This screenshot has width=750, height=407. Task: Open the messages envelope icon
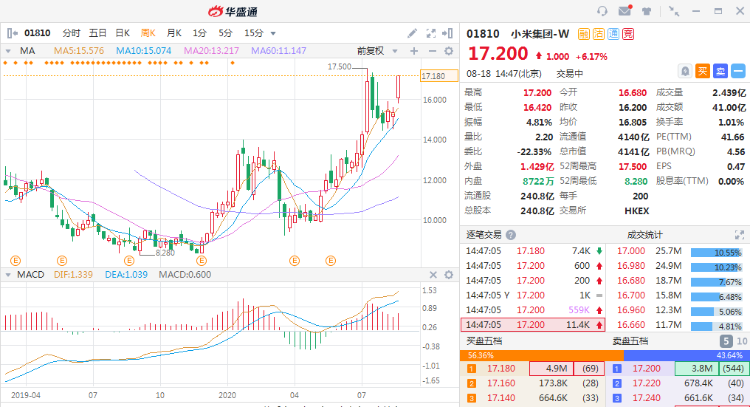625,11
